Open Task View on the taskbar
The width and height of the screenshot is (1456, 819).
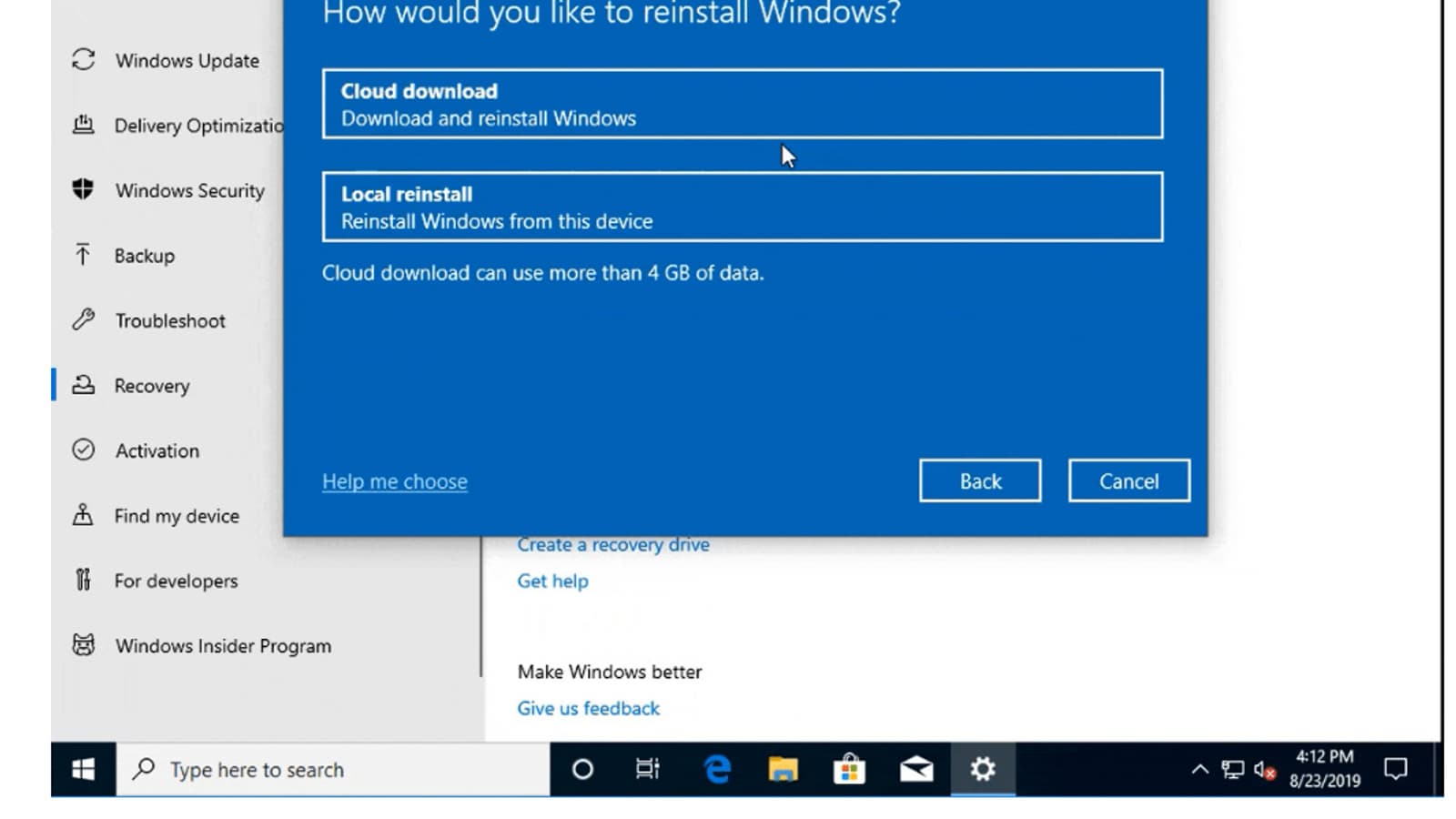point(648,770)
